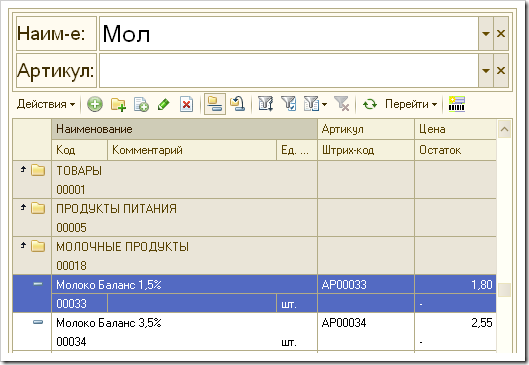Click the barcode icon in the toolbar
Screen dimensions: 529x365
[x=457, y=104]
